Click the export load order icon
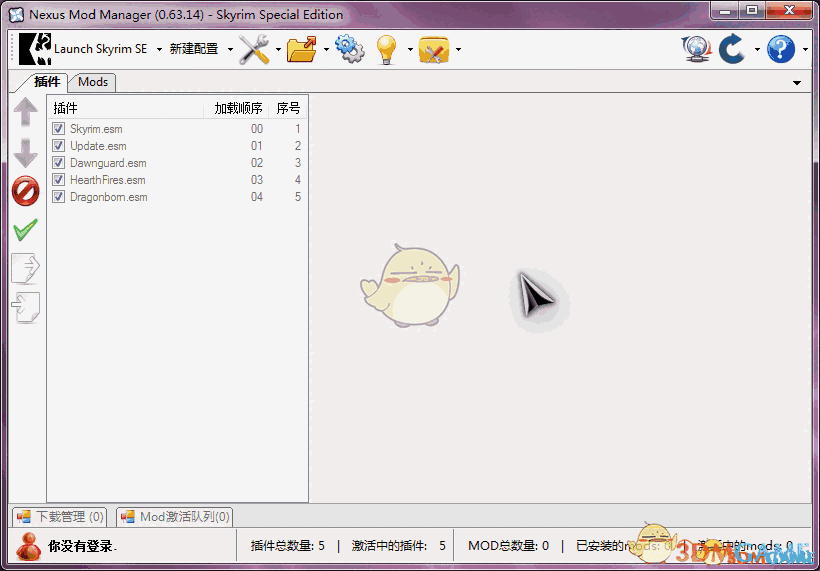The image size is (820, 571). tap(25, 268)
